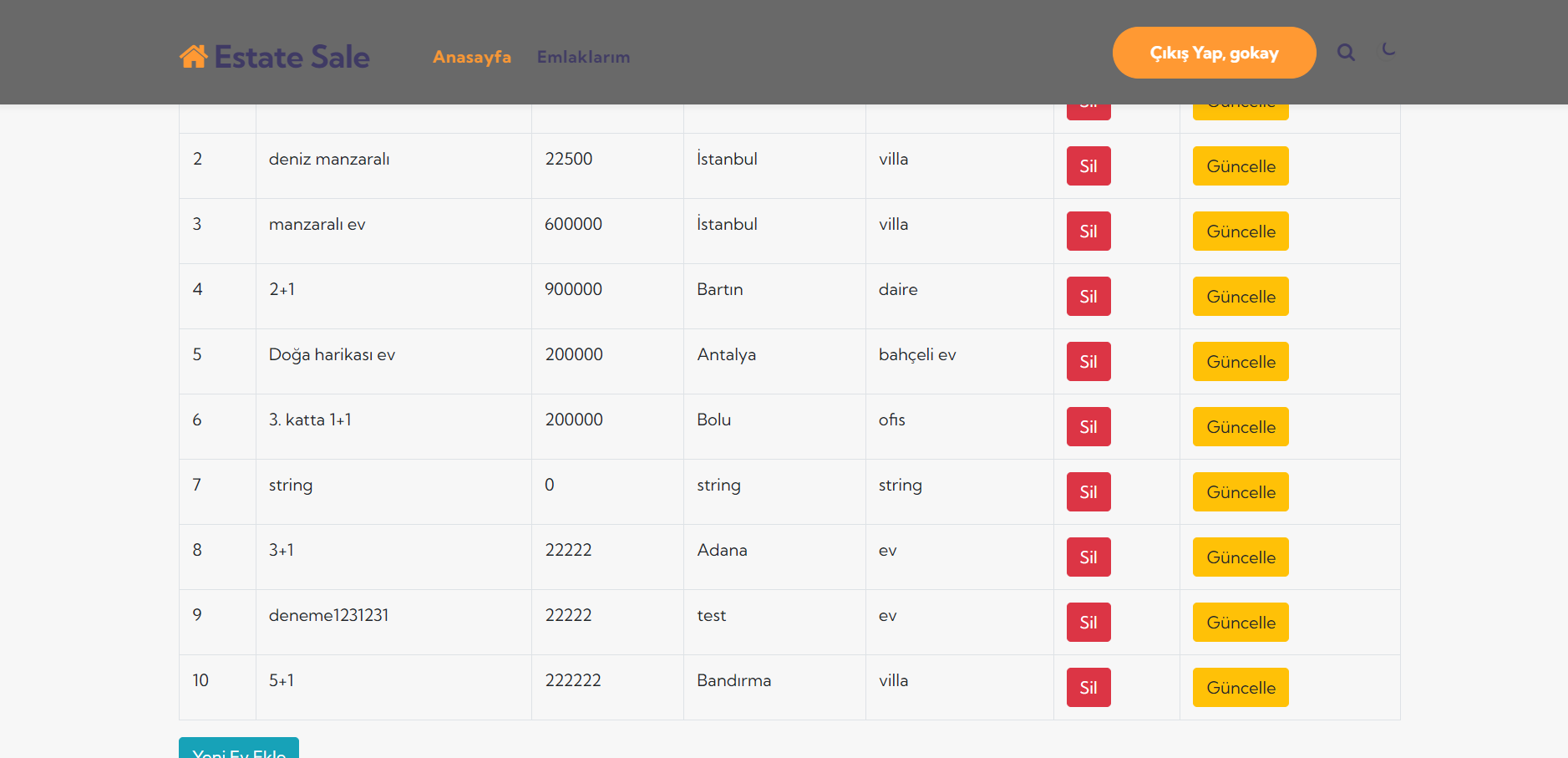Update the deneme1231231 listing

[x=1240, y=623]
